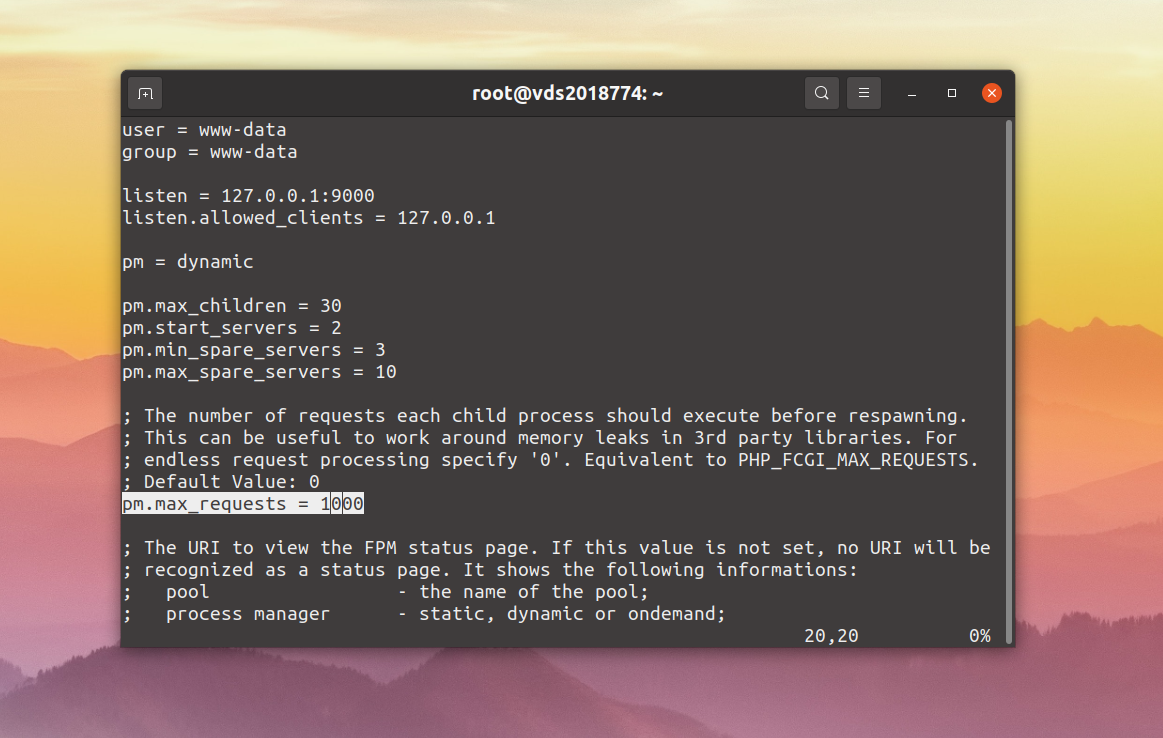Click the pm.min_spare_servers = 3 line
Image resolution: width=1163 pixels, height=738 pixels.
[x=254, y=350]
